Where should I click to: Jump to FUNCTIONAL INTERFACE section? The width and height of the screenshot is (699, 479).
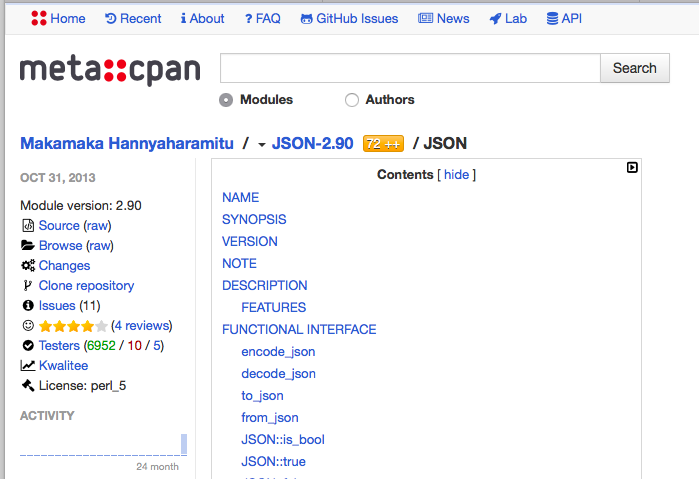[x=299, y=329]
